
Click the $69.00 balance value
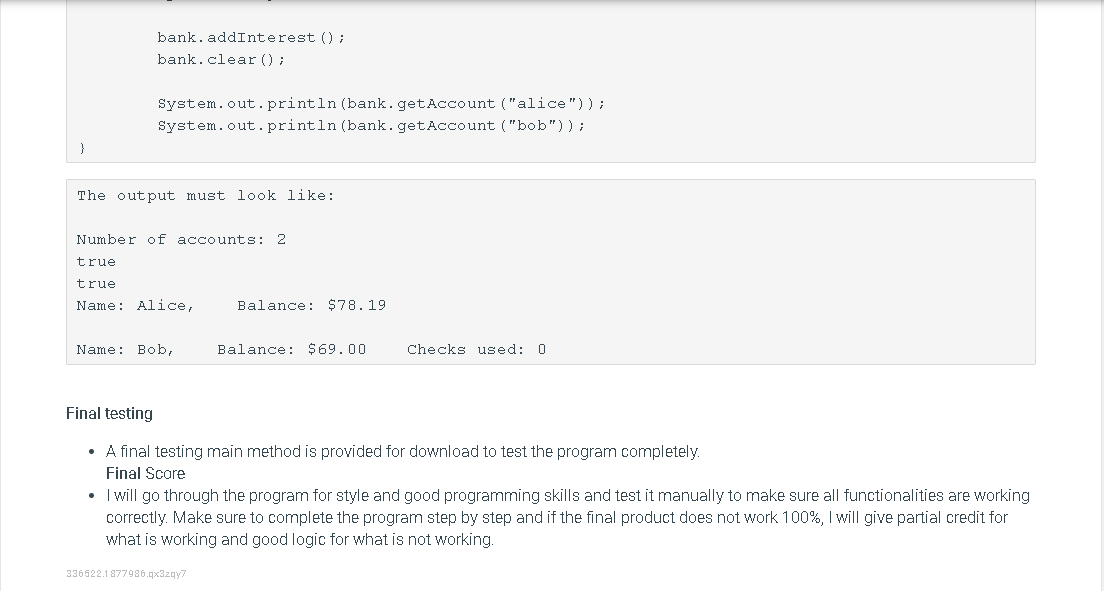tap(337, 349)
